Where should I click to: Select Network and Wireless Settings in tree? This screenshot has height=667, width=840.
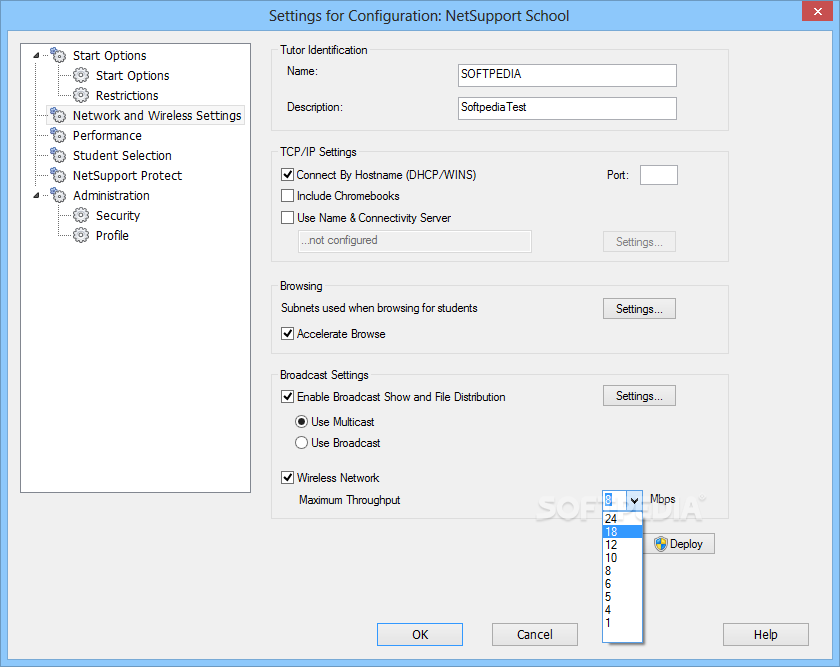point(157,115)
